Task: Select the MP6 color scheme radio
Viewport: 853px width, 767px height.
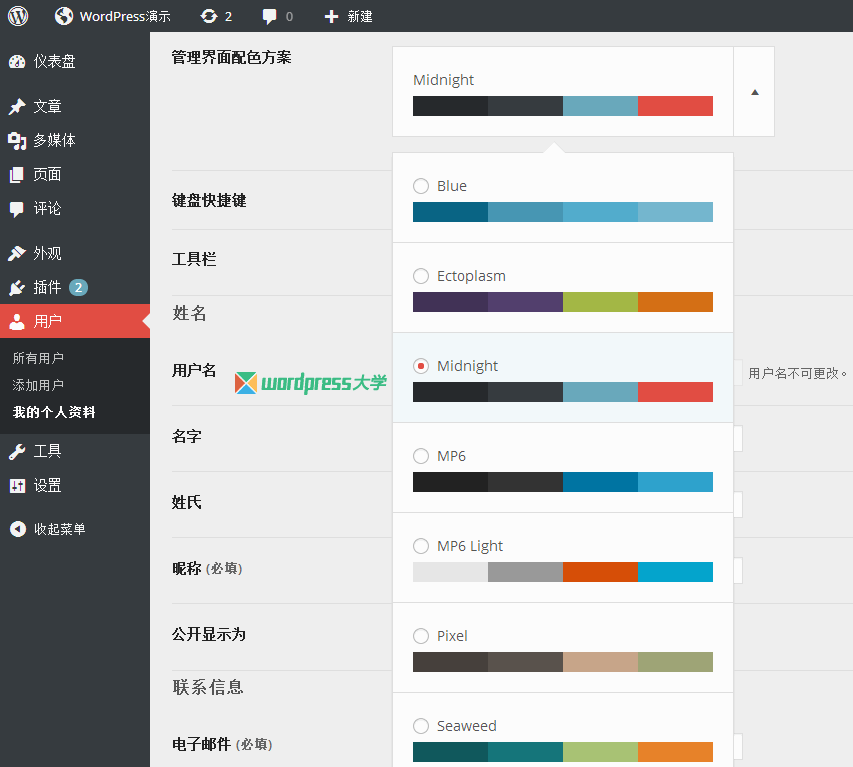Action: coord(421,456)
